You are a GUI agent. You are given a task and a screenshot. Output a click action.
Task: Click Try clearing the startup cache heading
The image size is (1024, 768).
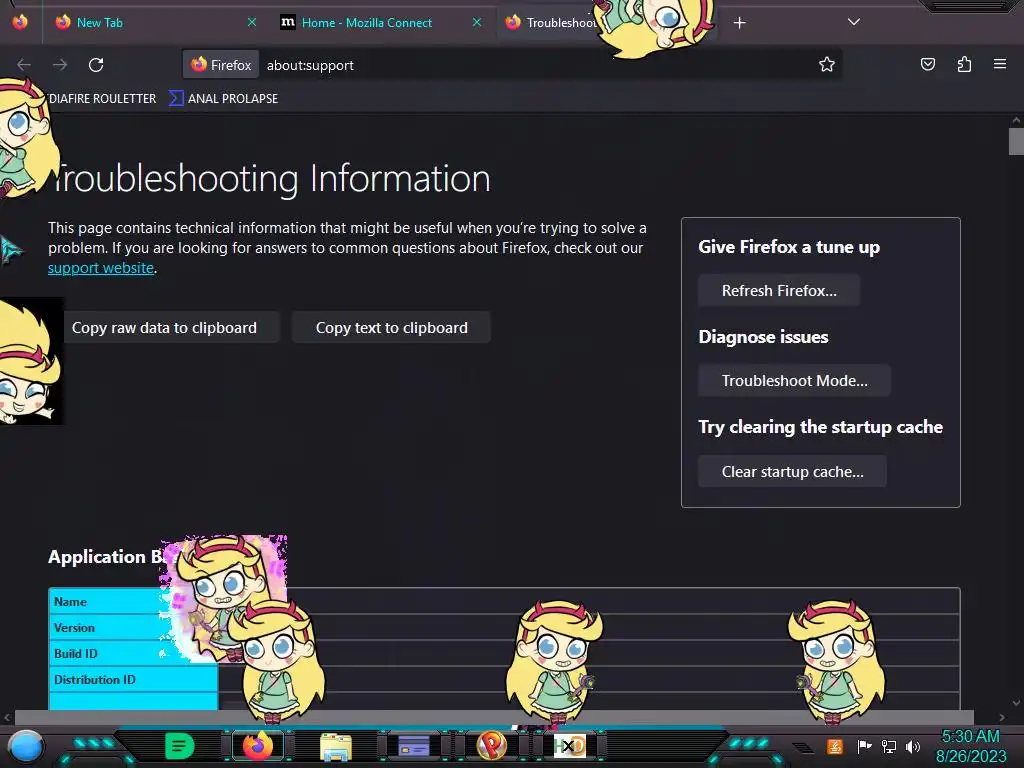(x=820, y=427)
